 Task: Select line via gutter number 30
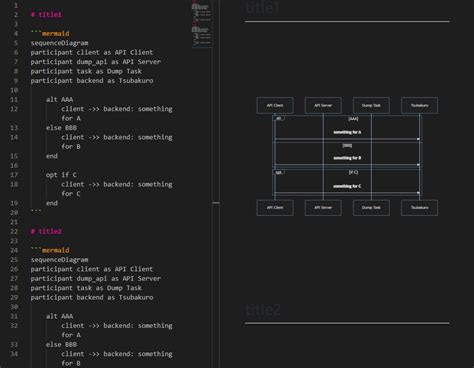[x=14, y=307]
